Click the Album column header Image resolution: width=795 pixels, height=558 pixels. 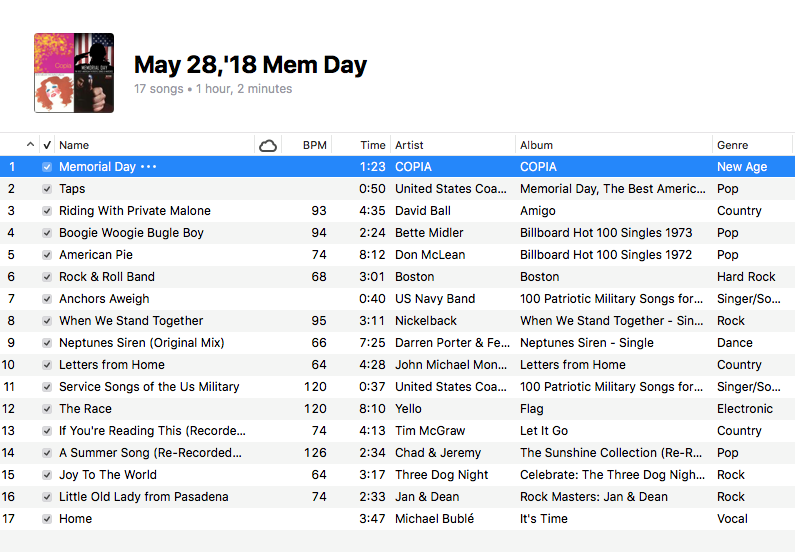click(x=536, y=145)
